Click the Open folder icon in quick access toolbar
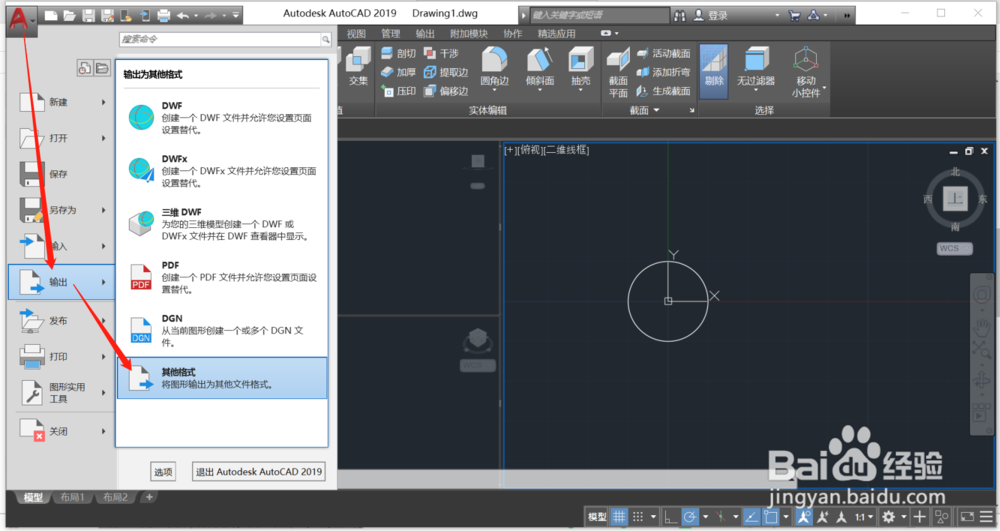The height and width of the screenshot is (531, 1000). [x=70, y=15]
